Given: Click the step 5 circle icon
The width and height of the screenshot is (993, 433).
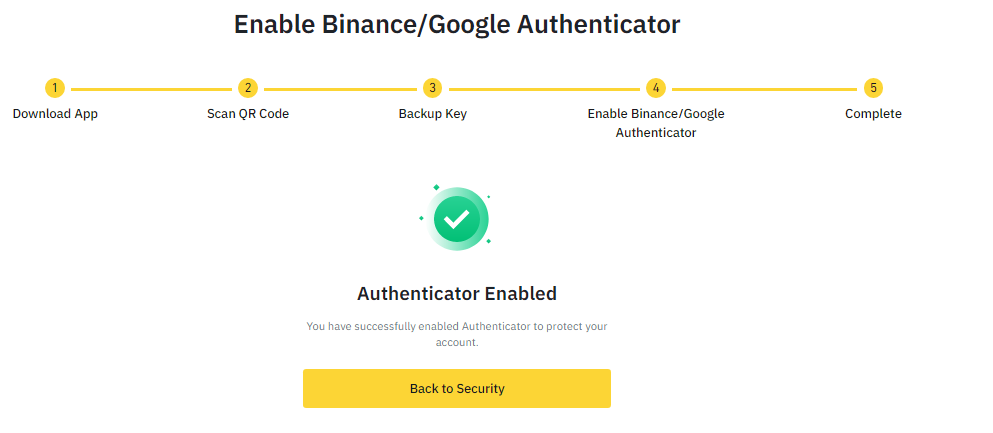Looking at the screenshot, I should (873, 88).
